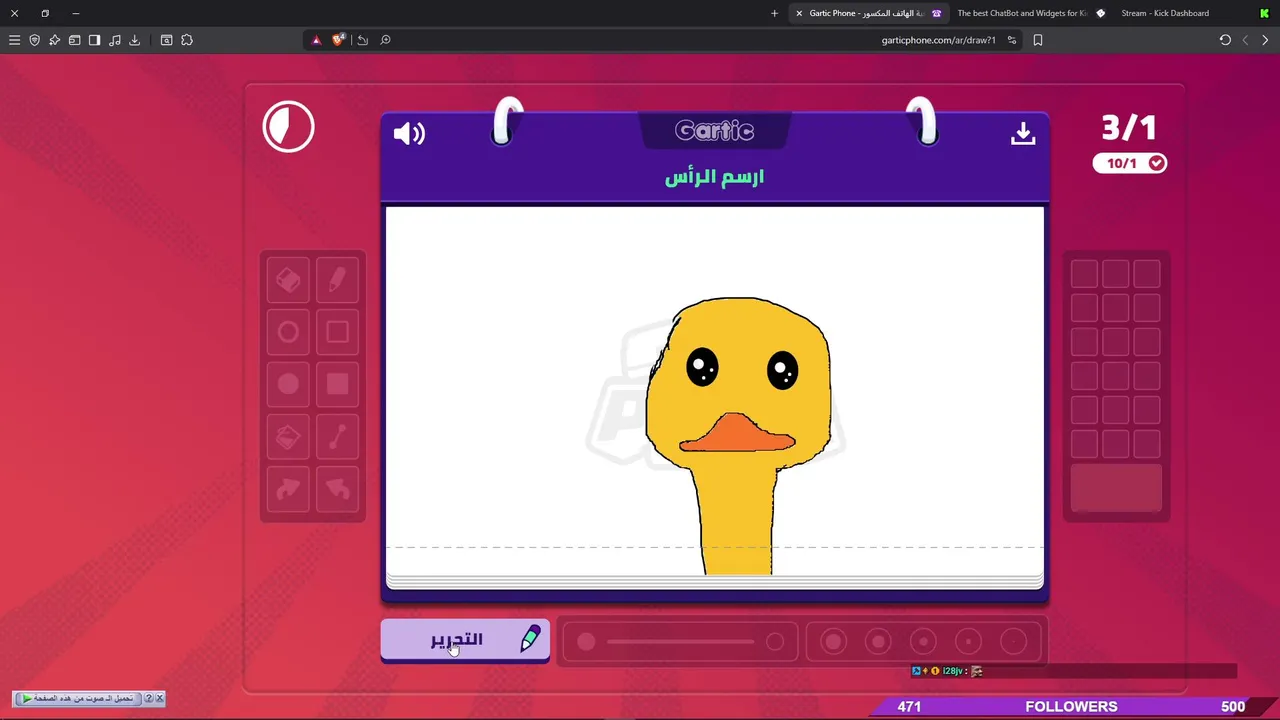
Task: Open Brave Shields lion icon
Action: tap(338, 40)
